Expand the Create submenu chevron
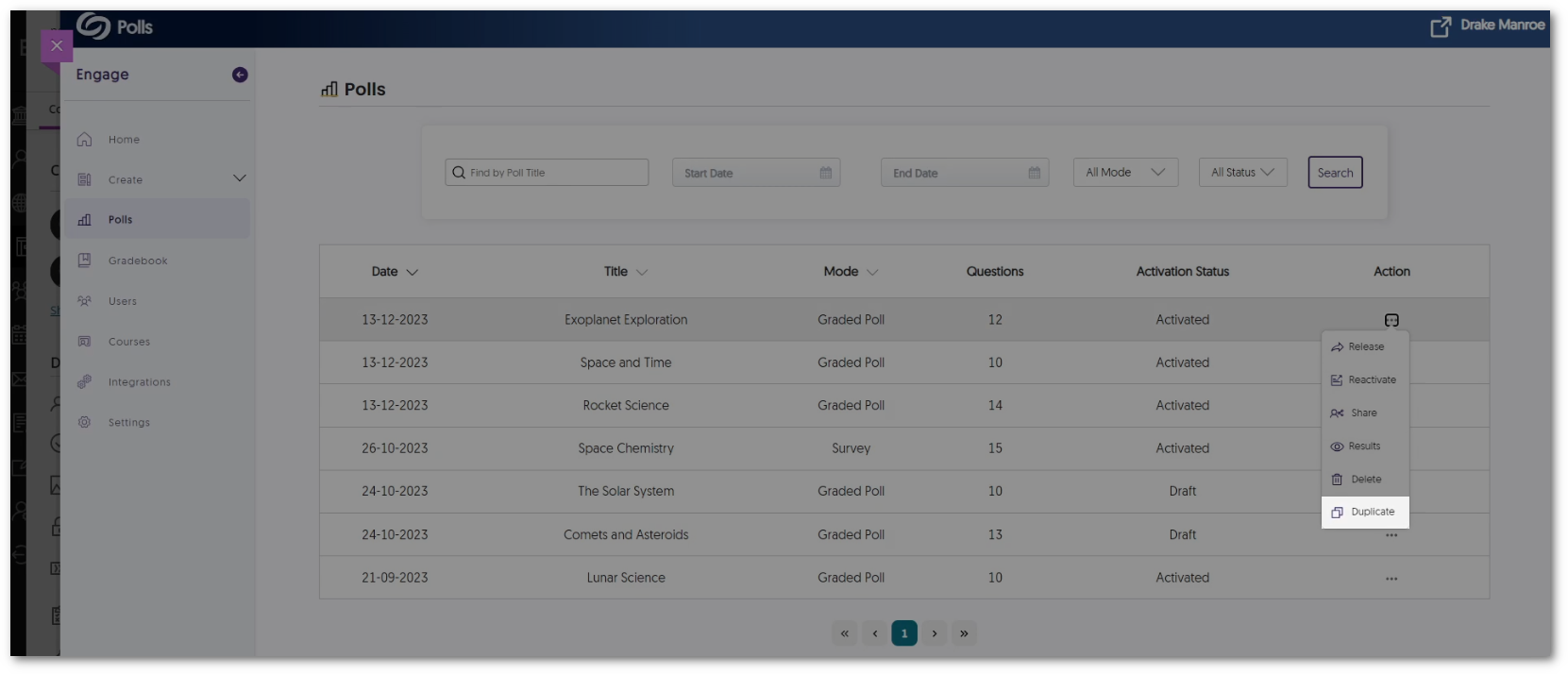This screenshot has width=1568, height=674. coord(240,178)
